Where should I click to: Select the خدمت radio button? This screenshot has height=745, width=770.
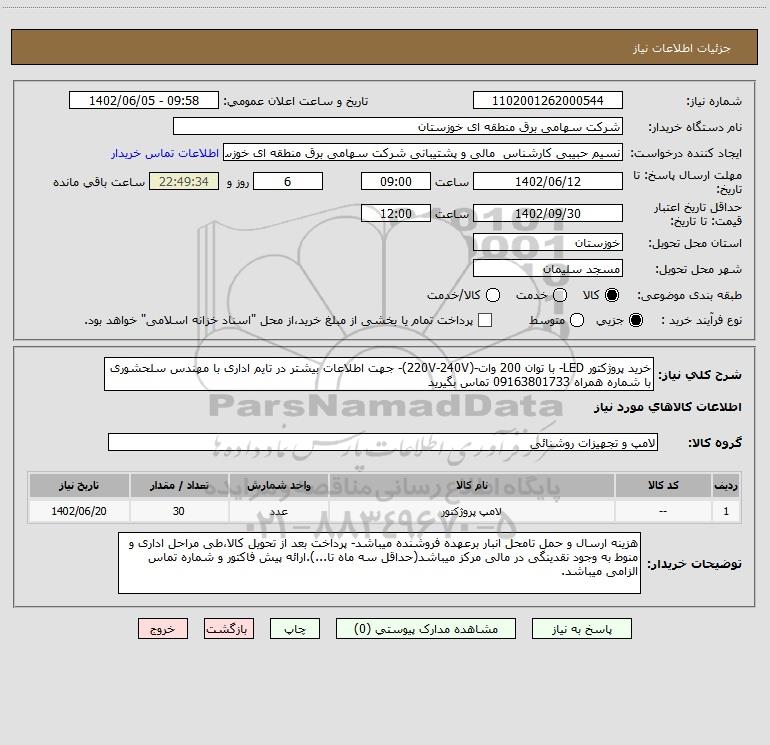pos(560,295)
